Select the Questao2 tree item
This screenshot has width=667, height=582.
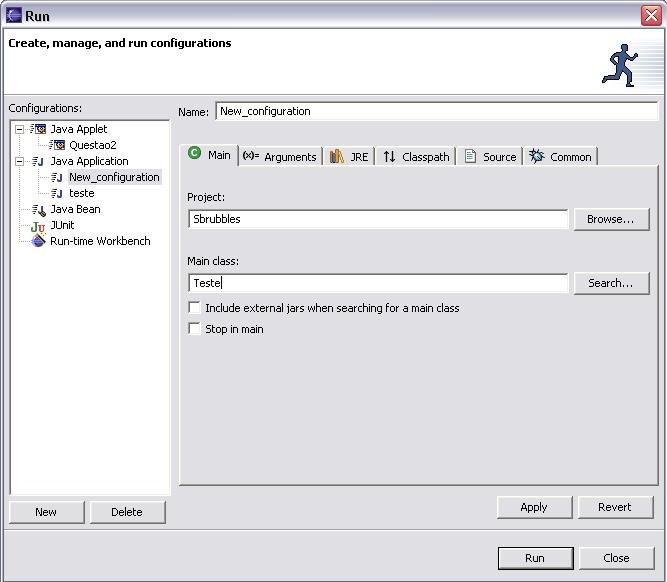click(93, 145)
